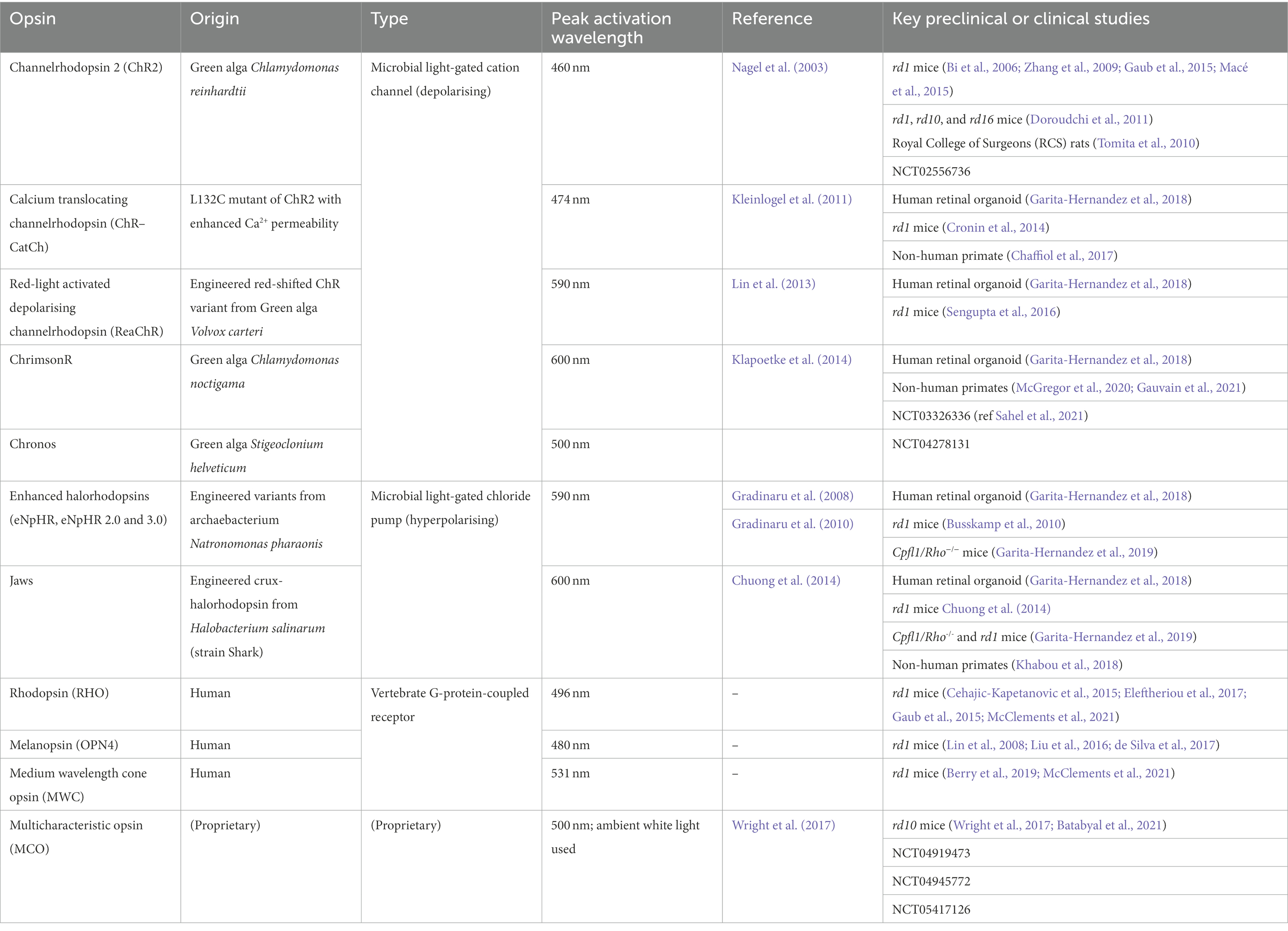The width and height of the screenshot is (1288, 931).
Task: Open the Doroudchi et al., 2011 citation
Action: point(1089,120)
